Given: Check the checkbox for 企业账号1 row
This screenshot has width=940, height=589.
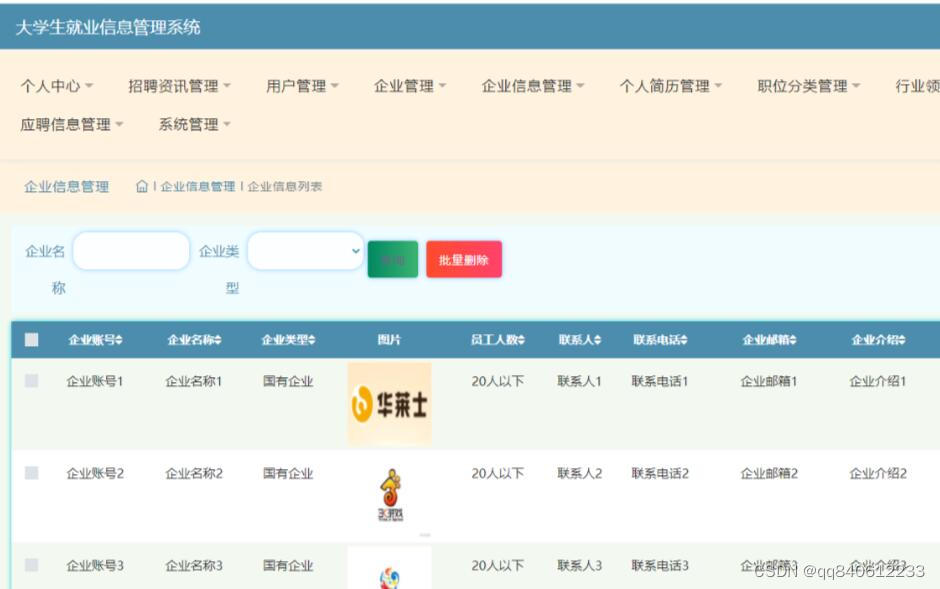Looking at the screenshot, I should 31,381.
